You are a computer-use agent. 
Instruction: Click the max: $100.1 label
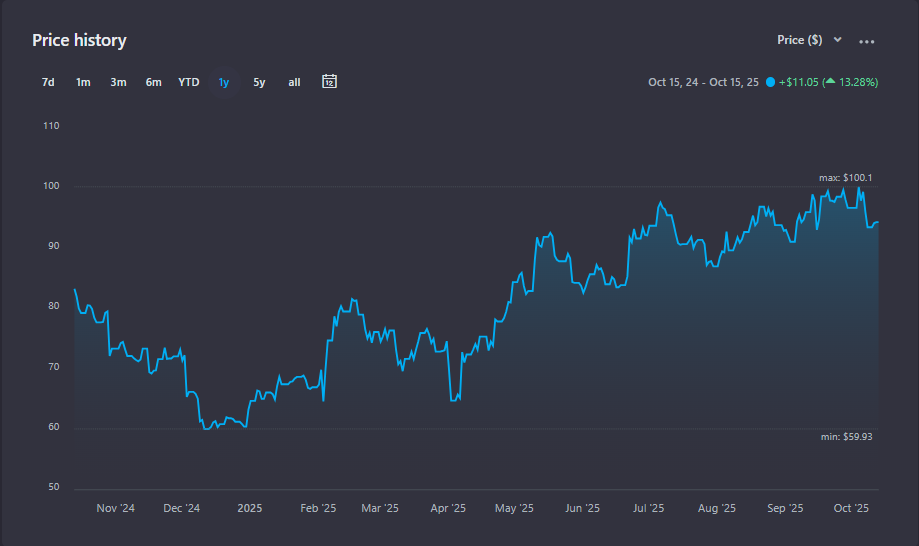845,178
